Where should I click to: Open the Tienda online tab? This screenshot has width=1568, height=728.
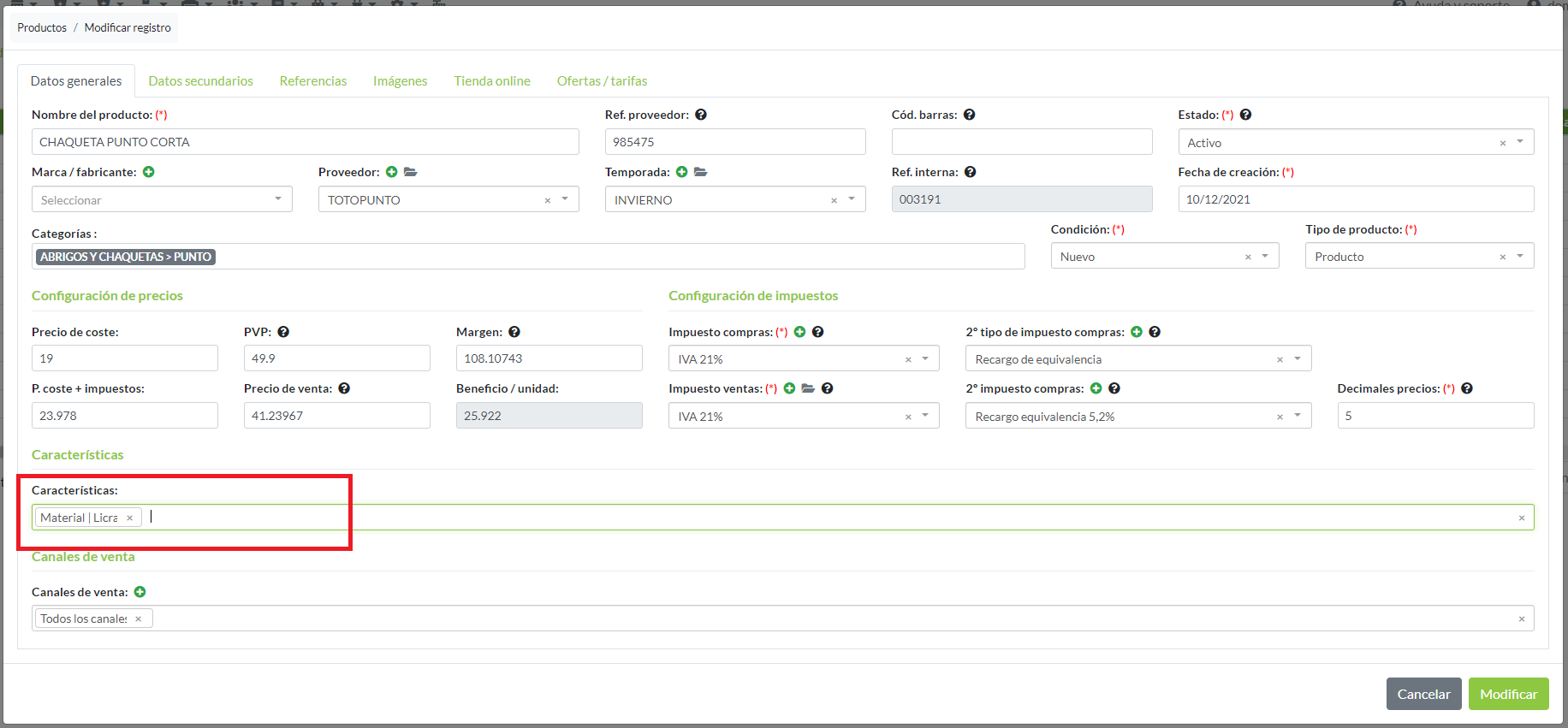point(492,81)
